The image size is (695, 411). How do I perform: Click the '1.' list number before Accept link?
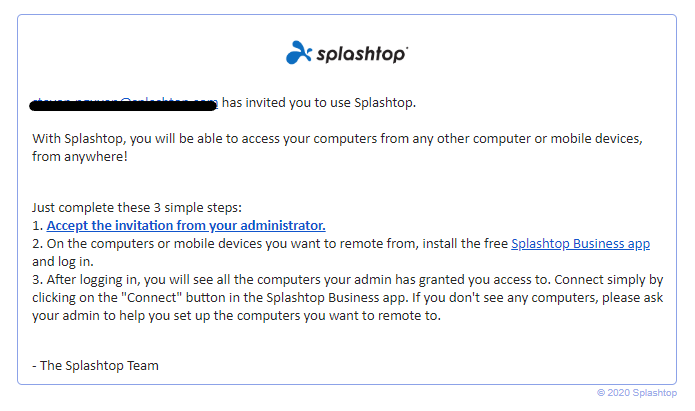click(x=38, y=226)
